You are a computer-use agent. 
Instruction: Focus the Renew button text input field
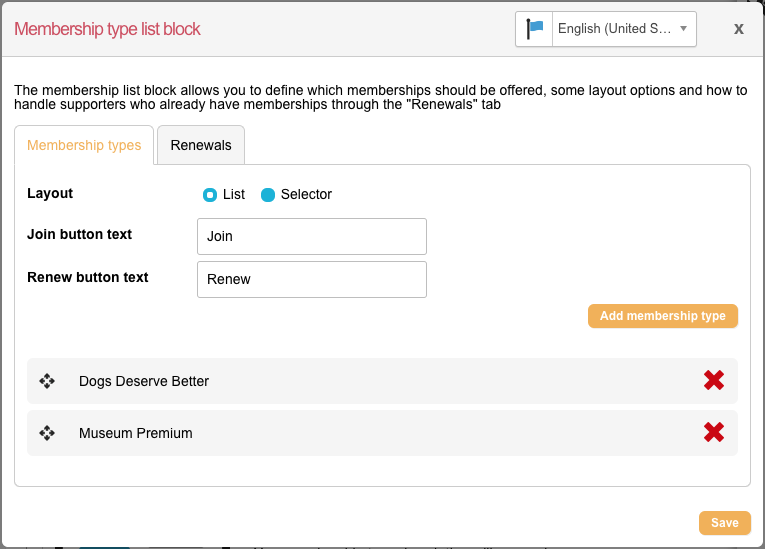312,280
